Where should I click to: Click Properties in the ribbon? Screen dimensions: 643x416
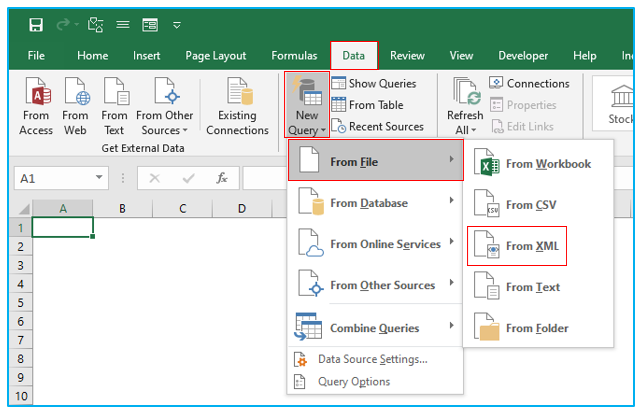(523, 105)
